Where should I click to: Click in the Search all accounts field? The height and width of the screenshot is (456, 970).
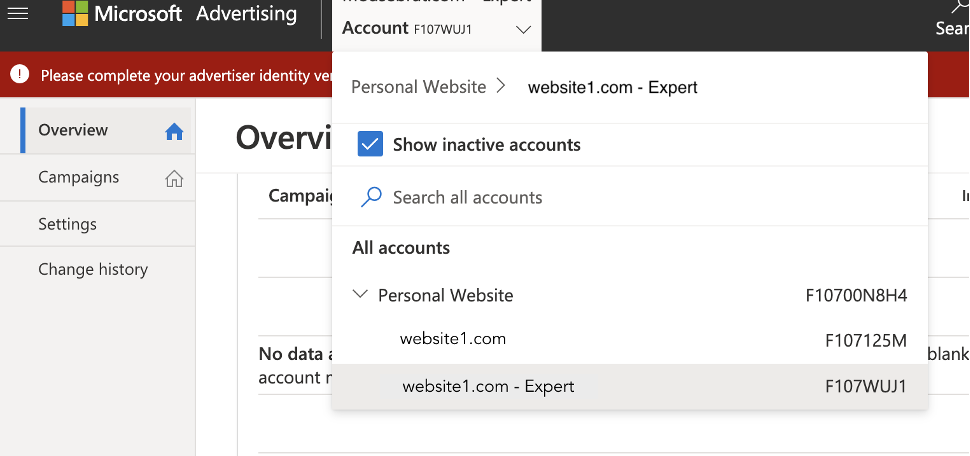630,197
